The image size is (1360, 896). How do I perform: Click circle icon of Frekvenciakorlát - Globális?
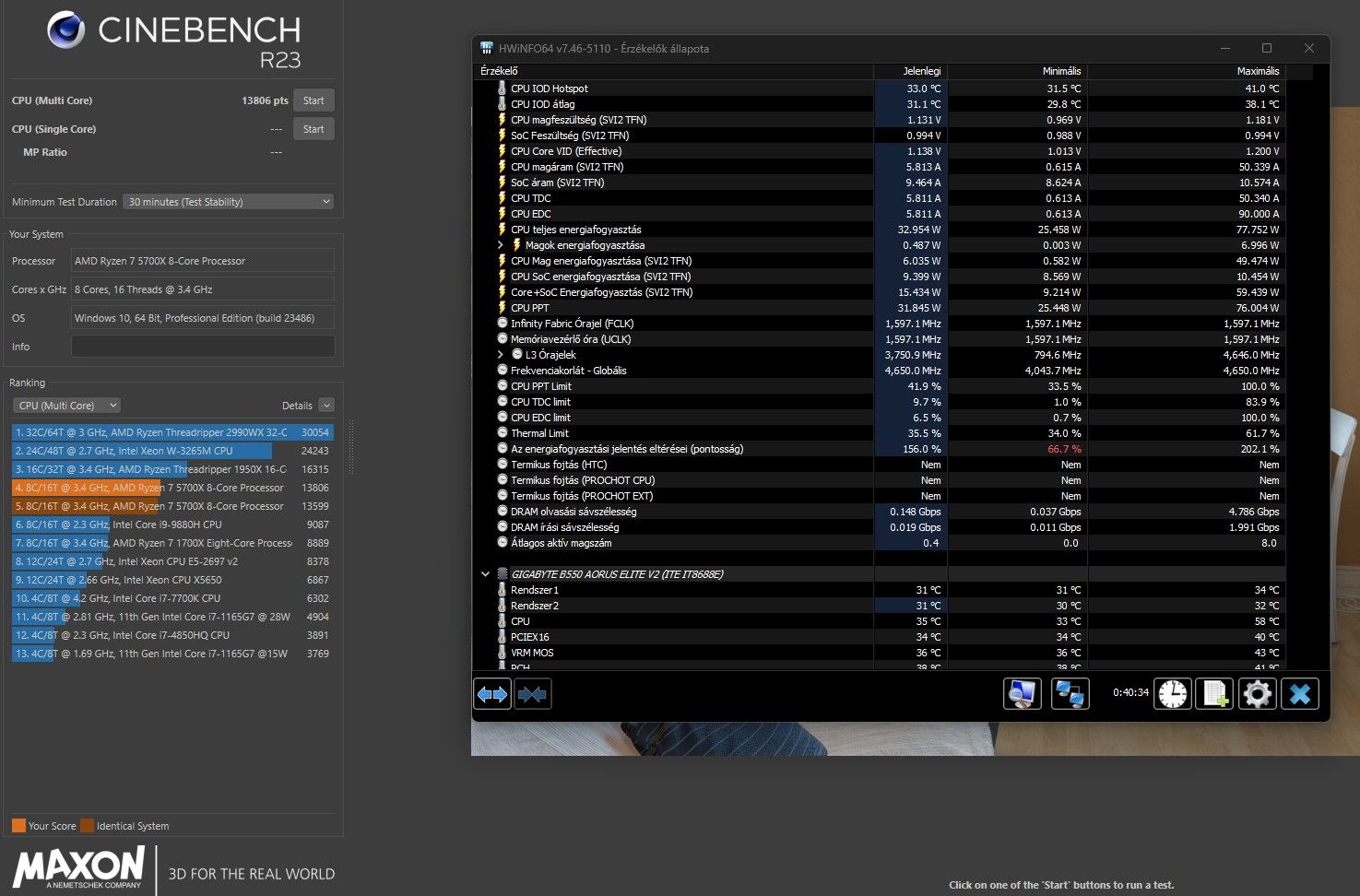503,371
